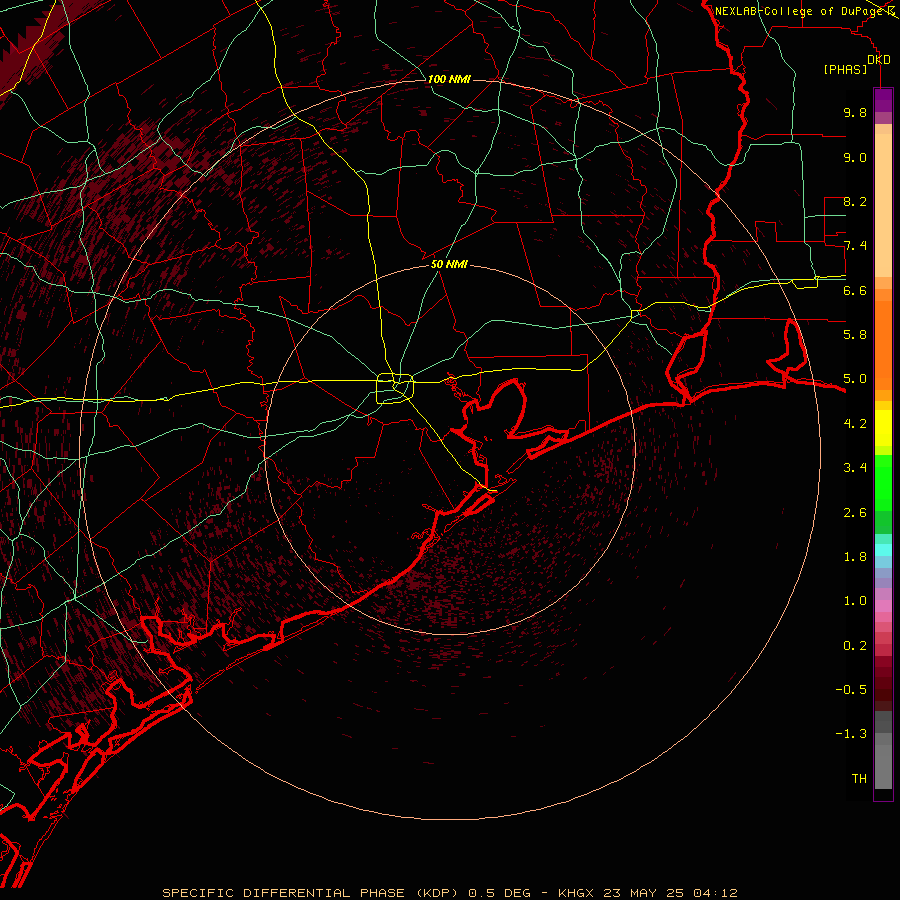The width and height of the screenshot is (900, 900).
Task: Pick the yellow segment of the color bar
Action: click(883, 428)
